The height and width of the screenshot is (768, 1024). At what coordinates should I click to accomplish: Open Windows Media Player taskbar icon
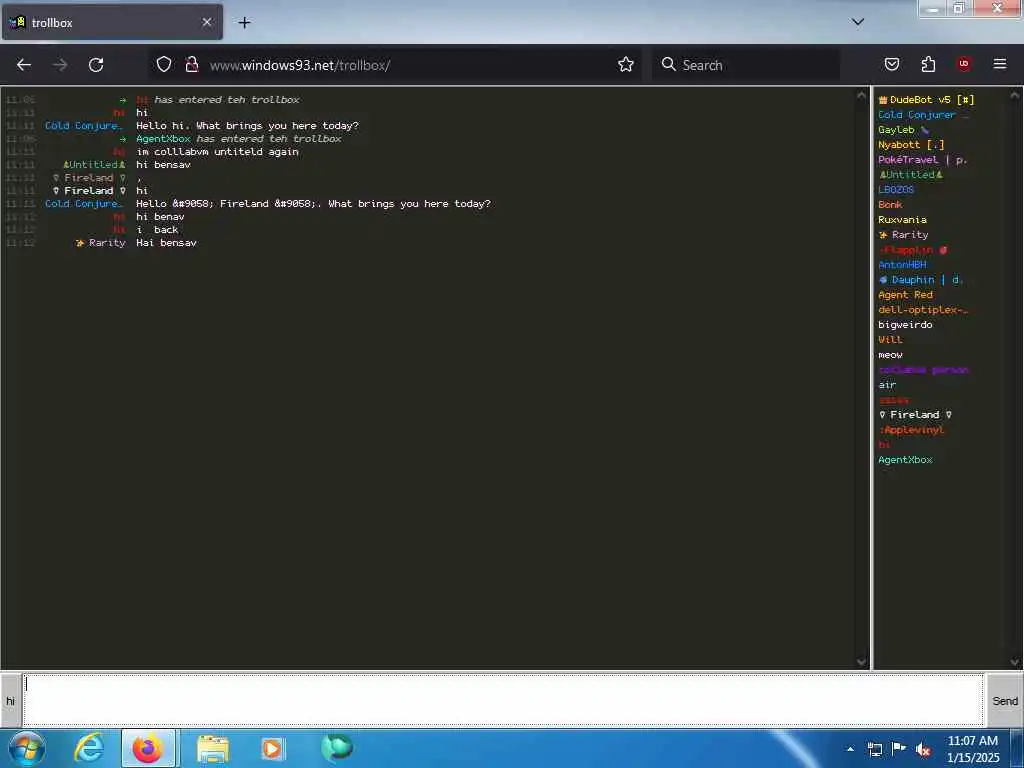coord(272,748)
